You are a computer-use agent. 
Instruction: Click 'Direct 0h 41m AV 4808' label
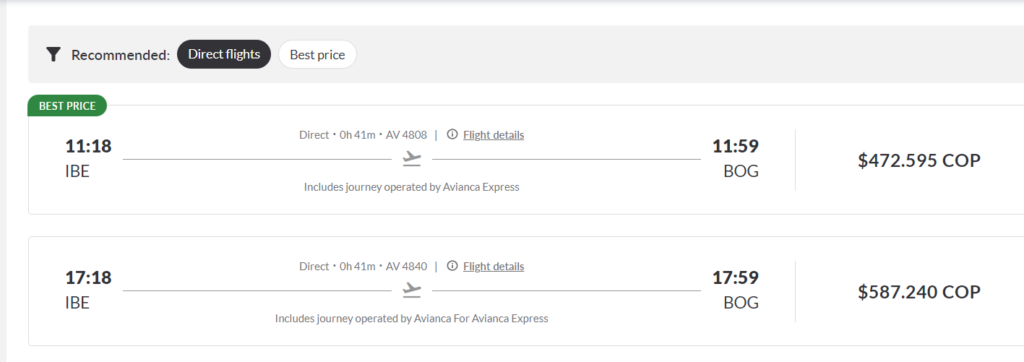(x=363, y=135)
